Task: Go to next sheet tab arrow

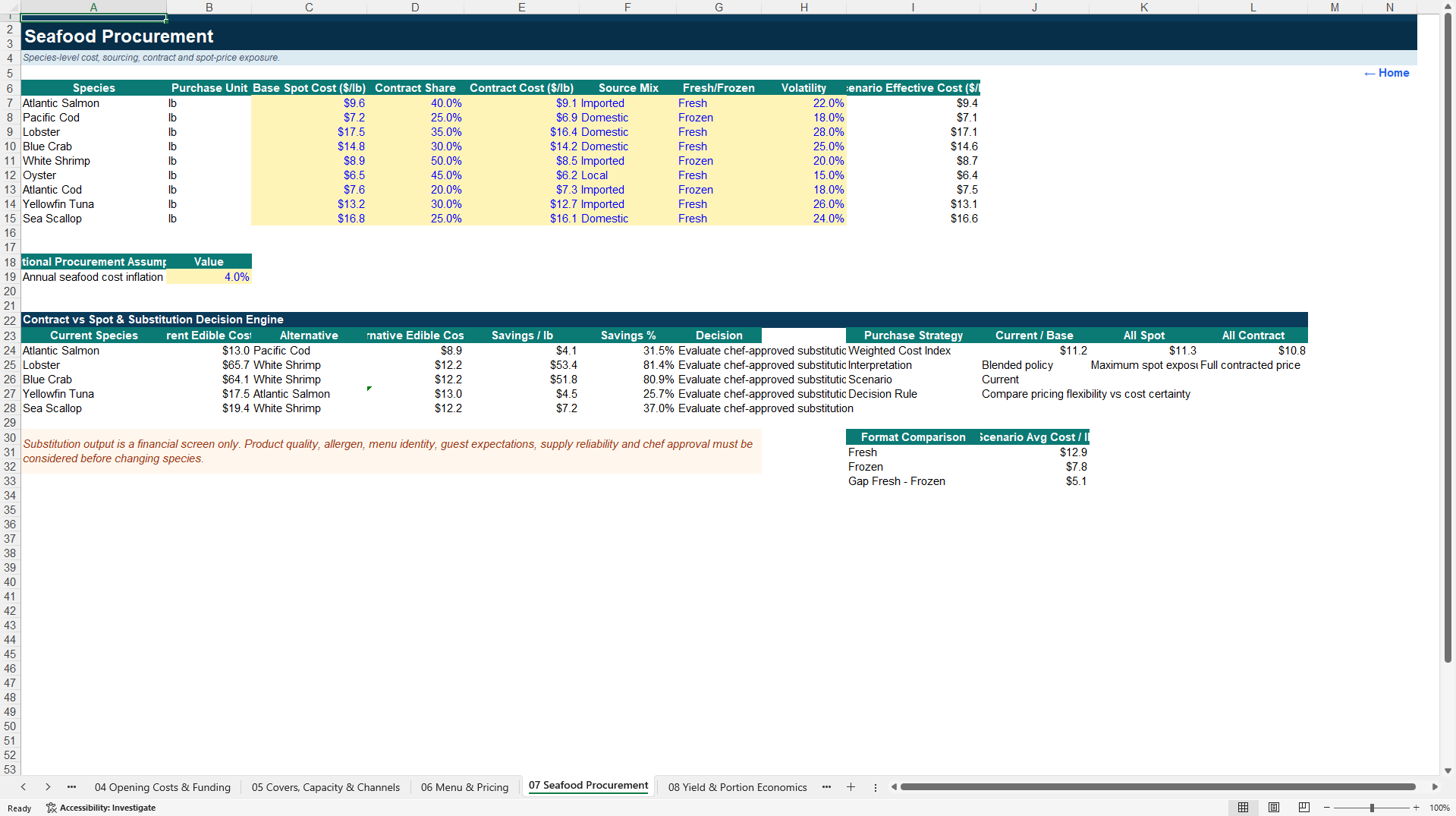Action: coord(48,787)
